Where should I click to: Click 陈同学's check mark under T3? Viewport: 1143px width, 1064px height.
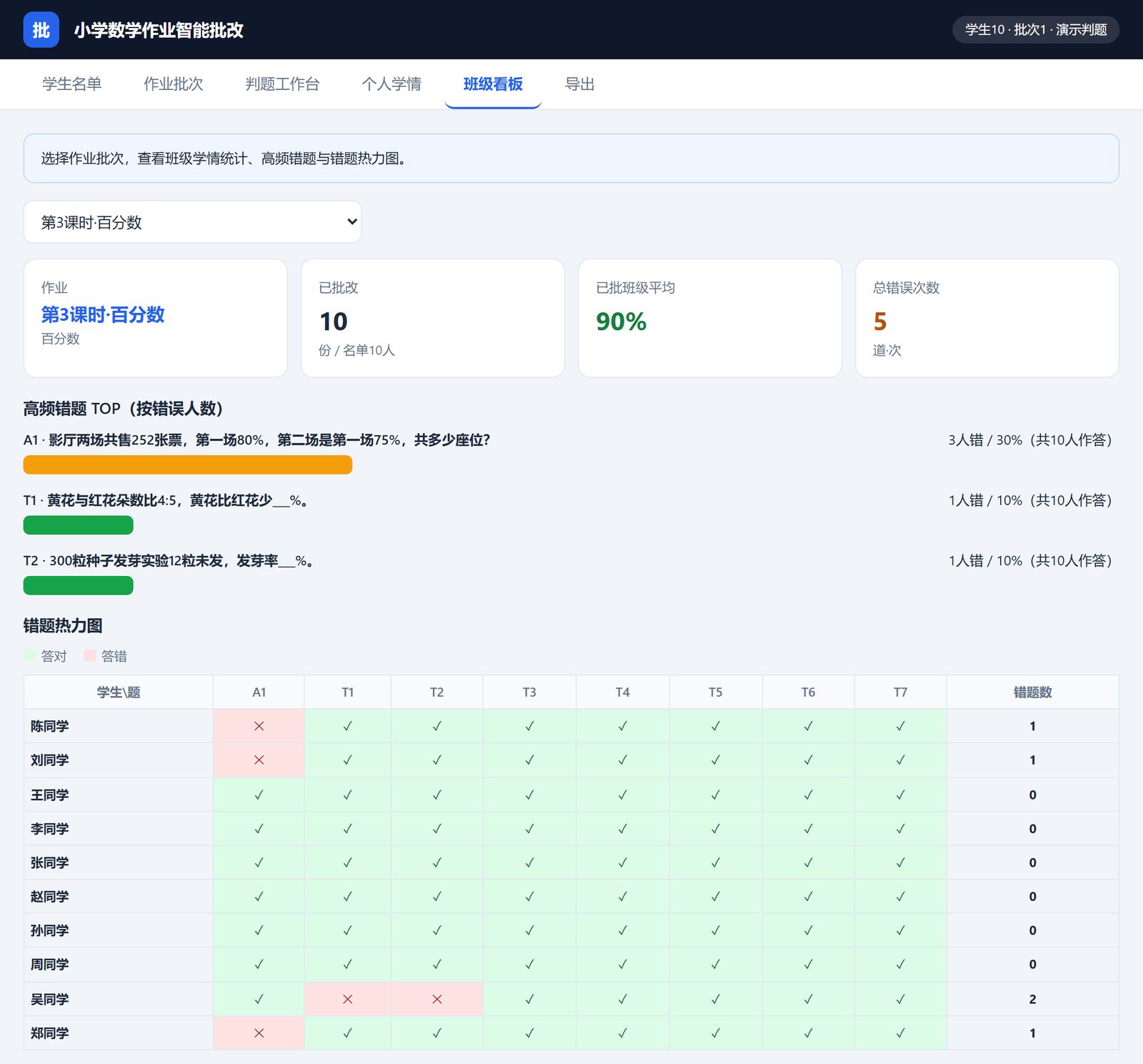point(529,726)
